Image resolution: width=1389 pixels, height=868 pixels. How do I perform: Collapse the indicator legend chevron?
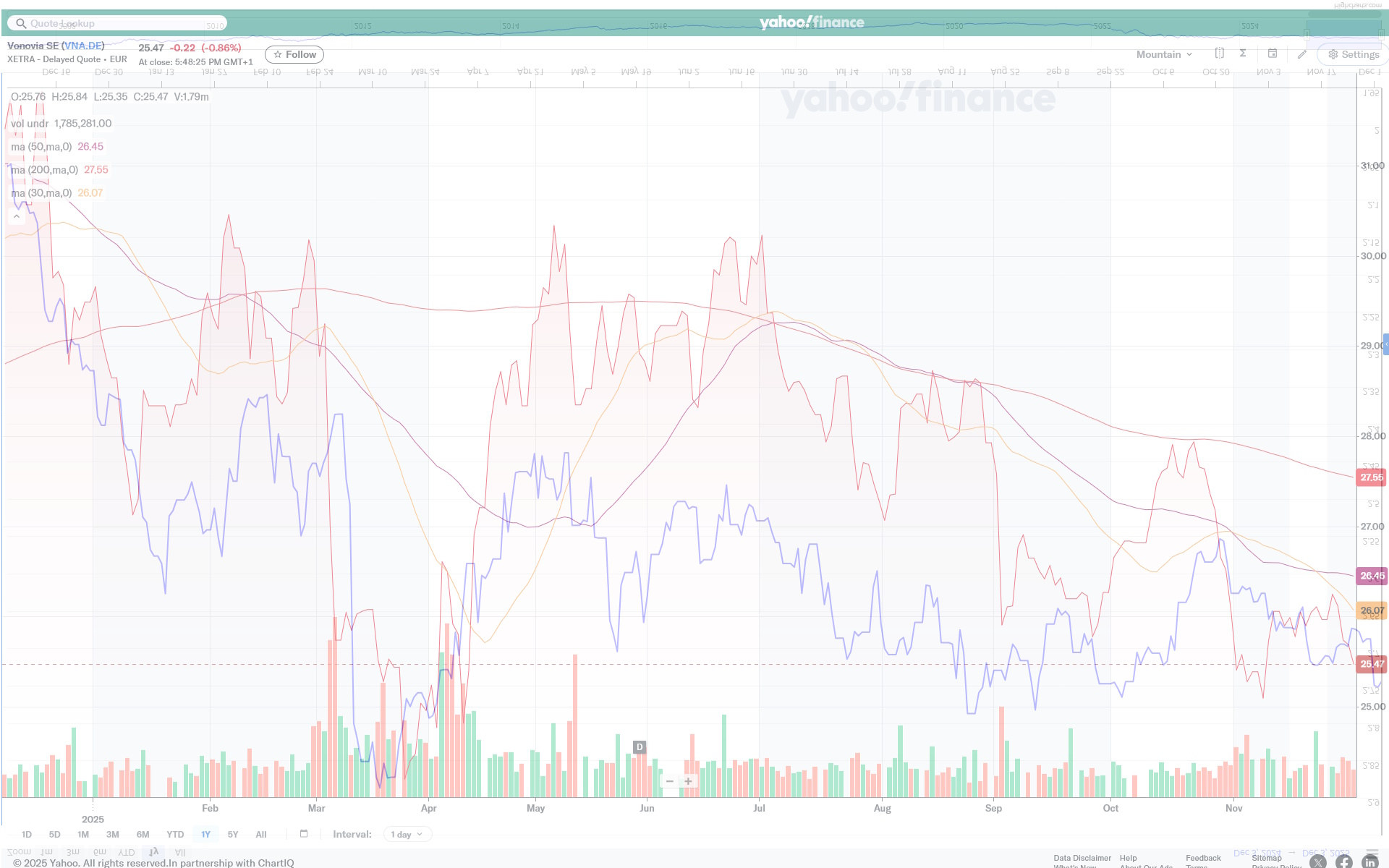click(x=17, y=216)
